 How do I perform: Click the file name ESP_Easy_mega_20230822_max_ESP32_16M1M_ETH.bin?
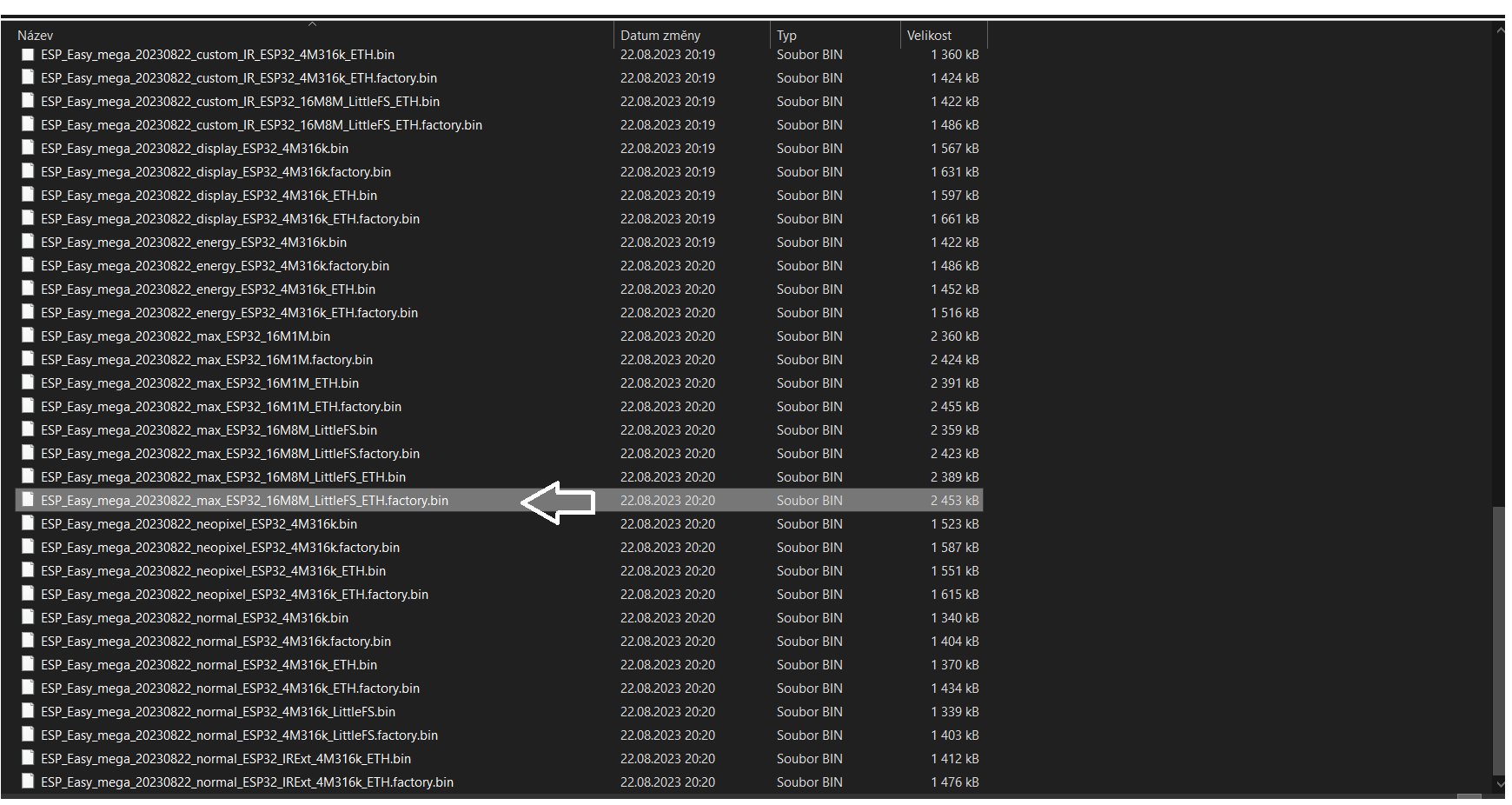coord(200,383)
